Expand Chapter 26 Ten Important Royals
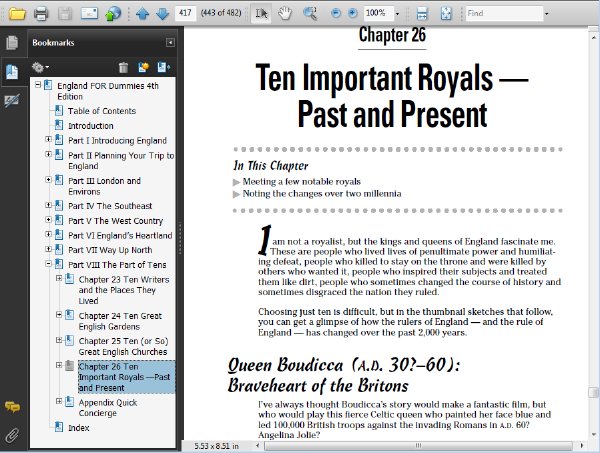This screenshot has height=453, width=600. [59, 365]
